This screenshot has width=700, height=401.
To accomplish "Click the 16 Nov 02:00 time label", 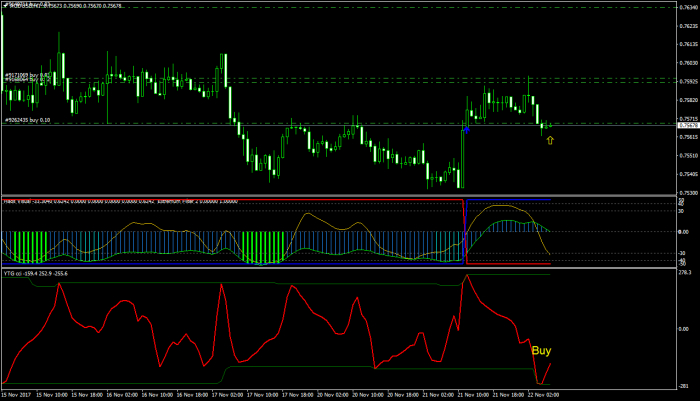I will click(x=122, y=395).
